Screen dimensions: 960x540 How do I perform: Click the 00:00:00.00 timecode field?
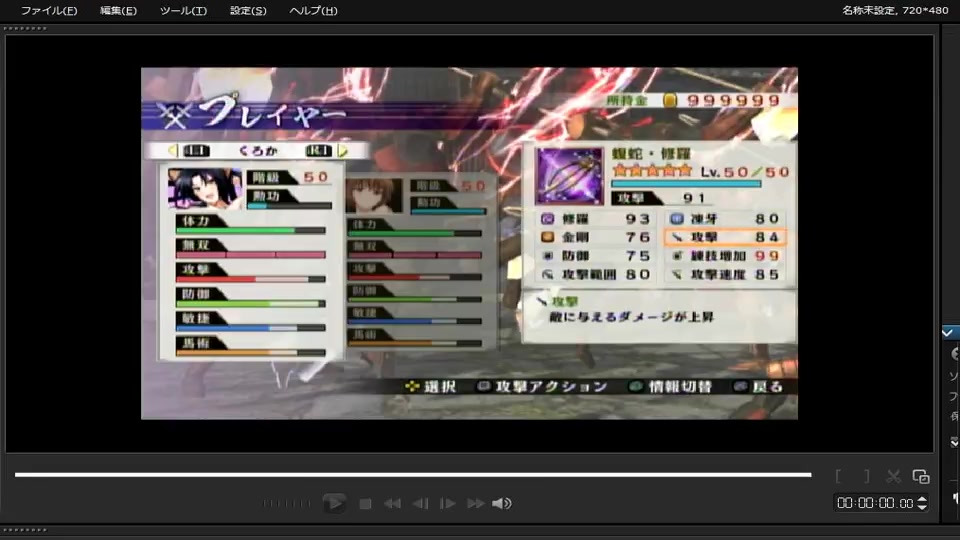pos(875,503)
